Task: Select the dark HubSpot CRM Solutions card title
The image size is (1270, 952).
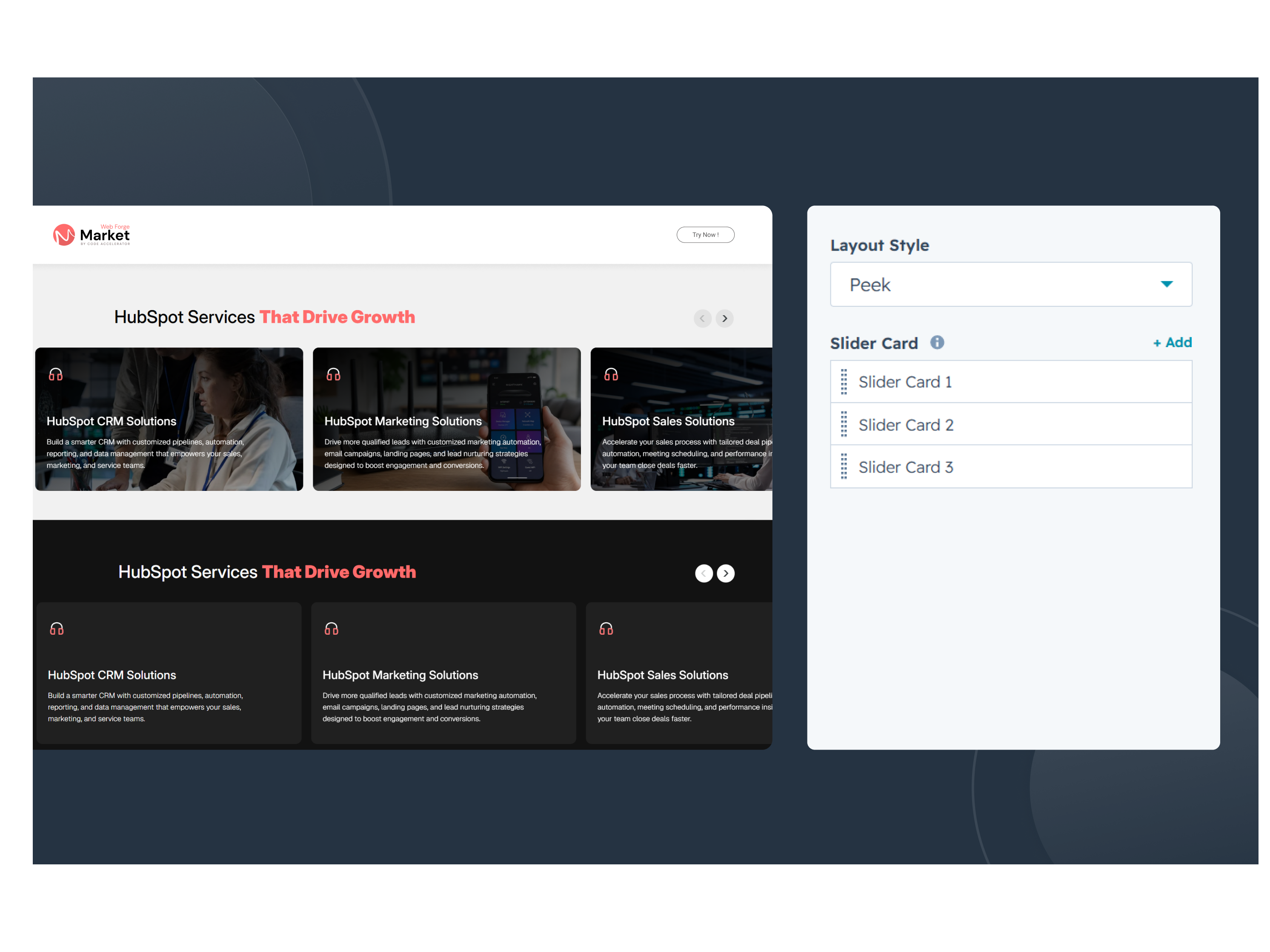Action: [x=112, y=676]
